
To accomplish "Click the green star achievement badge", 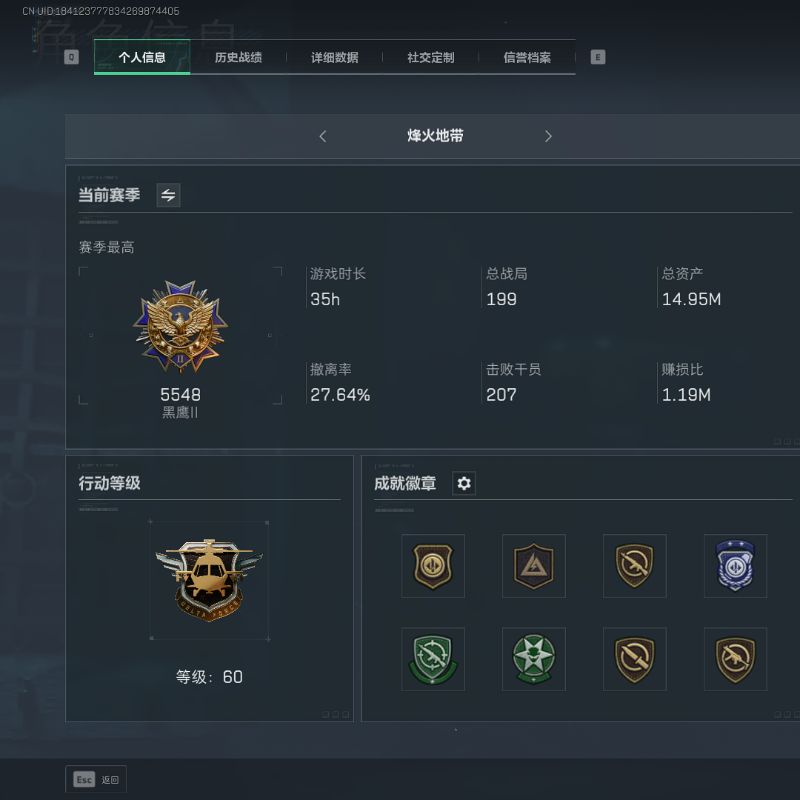I will point(534,659).
